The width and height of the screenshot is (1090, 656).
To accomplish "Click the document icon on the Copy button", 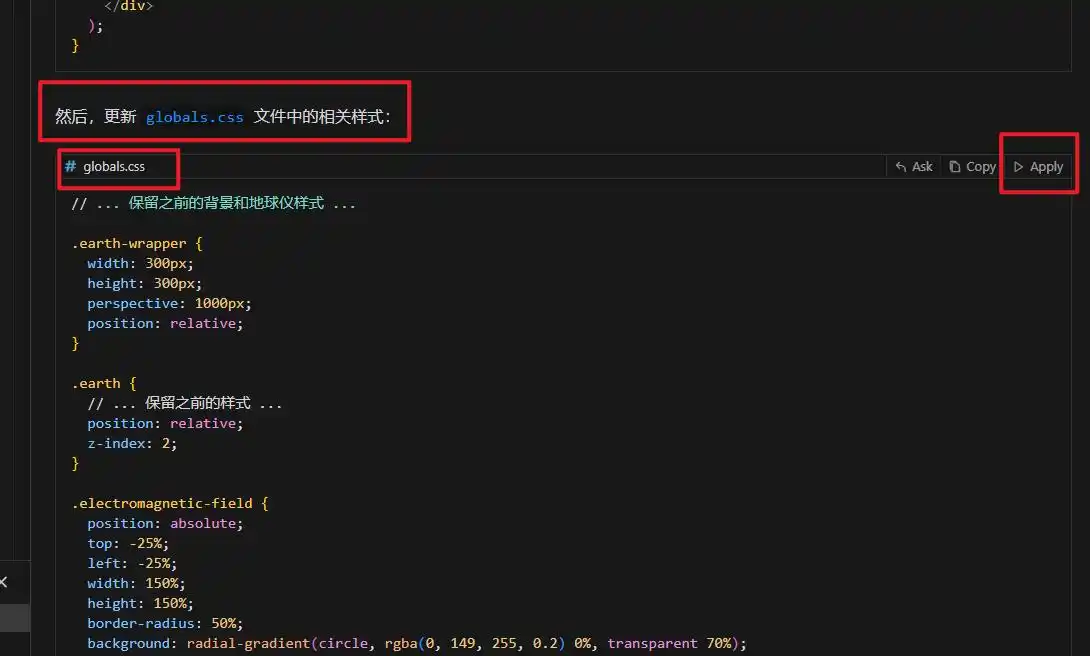I will point(955,166).
